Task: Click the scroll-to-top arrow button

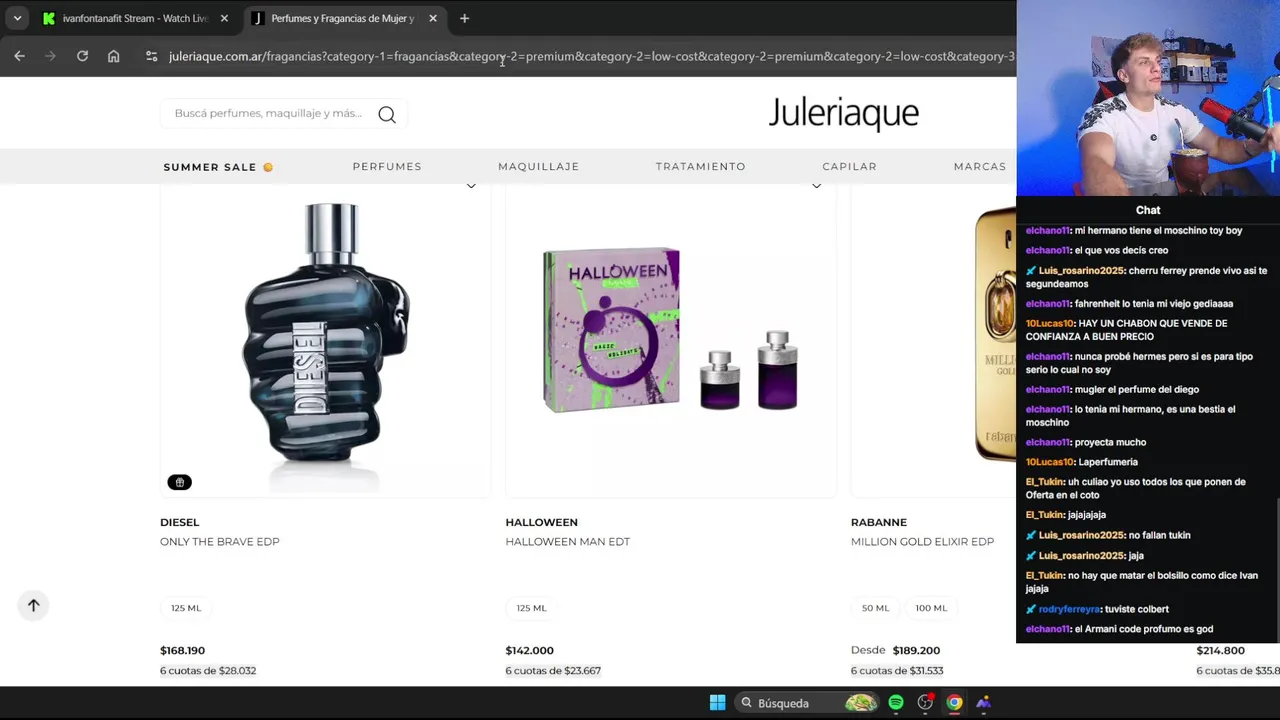Action: pyautogui.click(x=33, y=605)
